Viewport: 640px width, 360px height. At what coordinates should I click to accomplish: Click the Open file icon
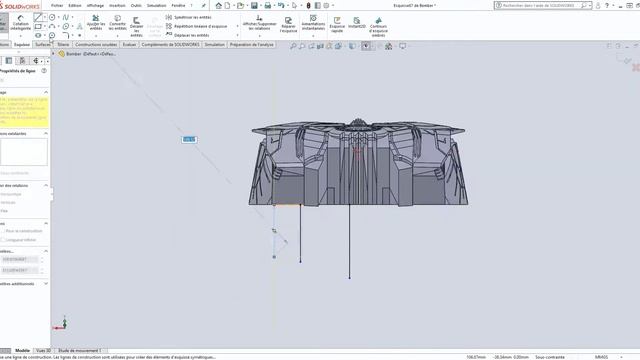[240, 5]
